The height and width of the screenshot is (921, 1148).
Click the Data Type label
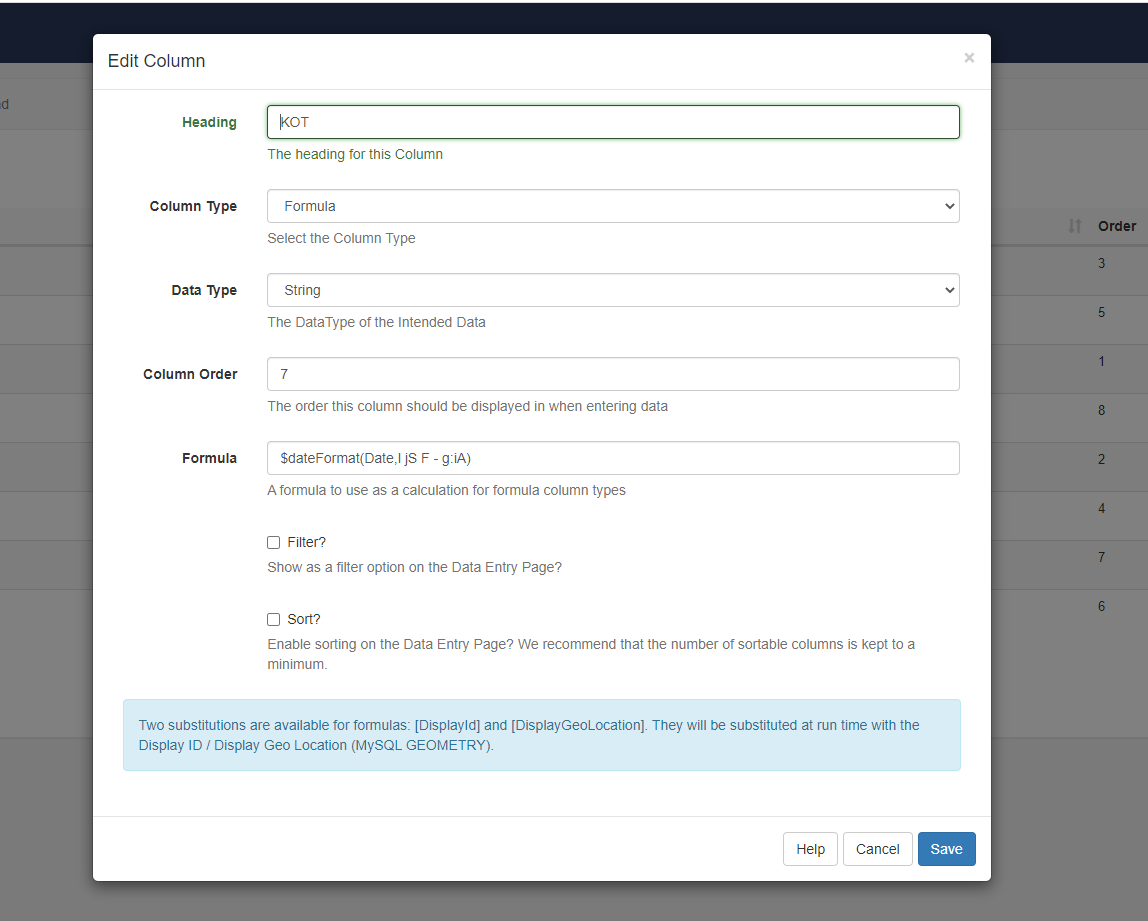[204, 290]
